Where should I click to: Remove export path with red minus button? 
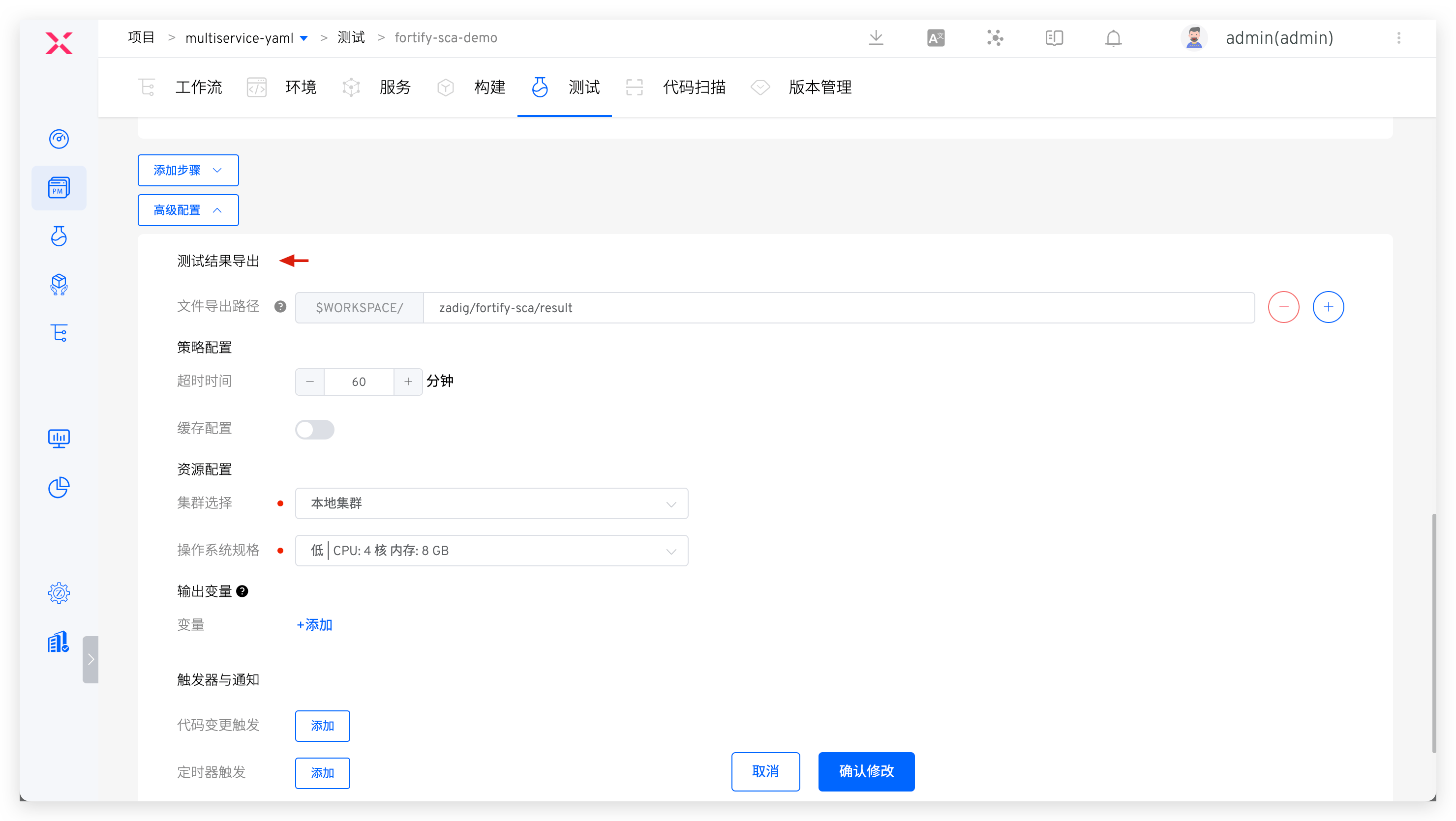click(x=1283, y=307)
